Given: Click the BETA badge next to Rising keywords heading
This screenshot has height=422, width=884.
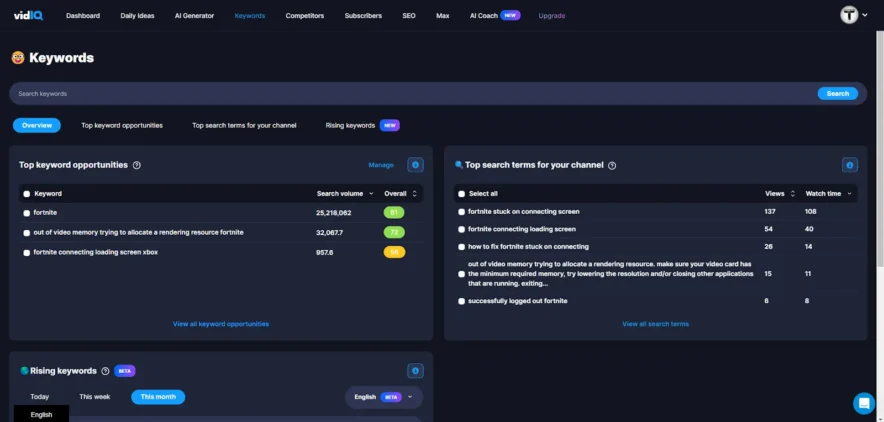Looking at the screenshot, I should pos(125,371).
